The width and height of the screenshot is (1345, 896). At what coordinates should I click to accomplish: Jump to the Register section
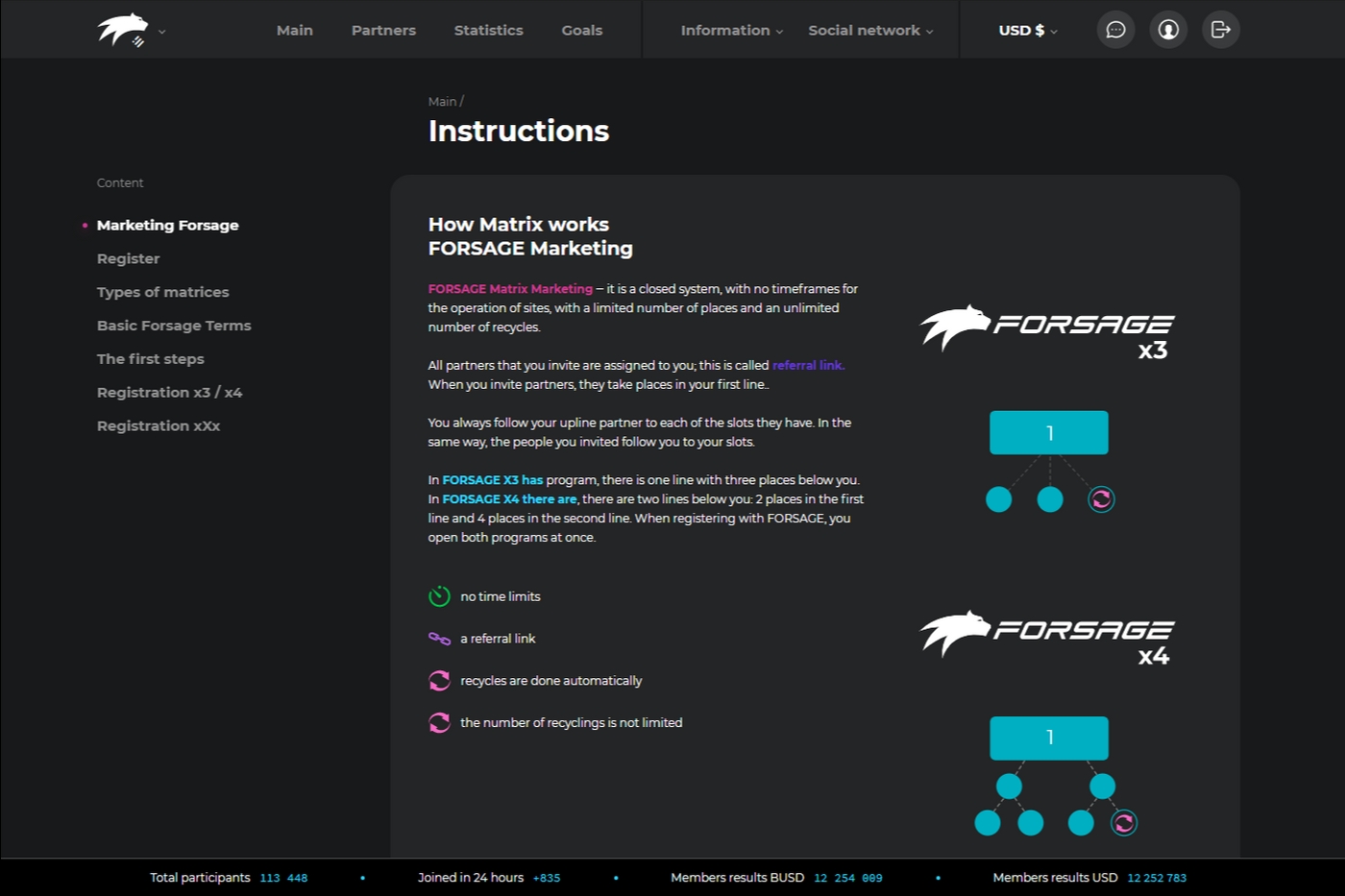(129, 258)
